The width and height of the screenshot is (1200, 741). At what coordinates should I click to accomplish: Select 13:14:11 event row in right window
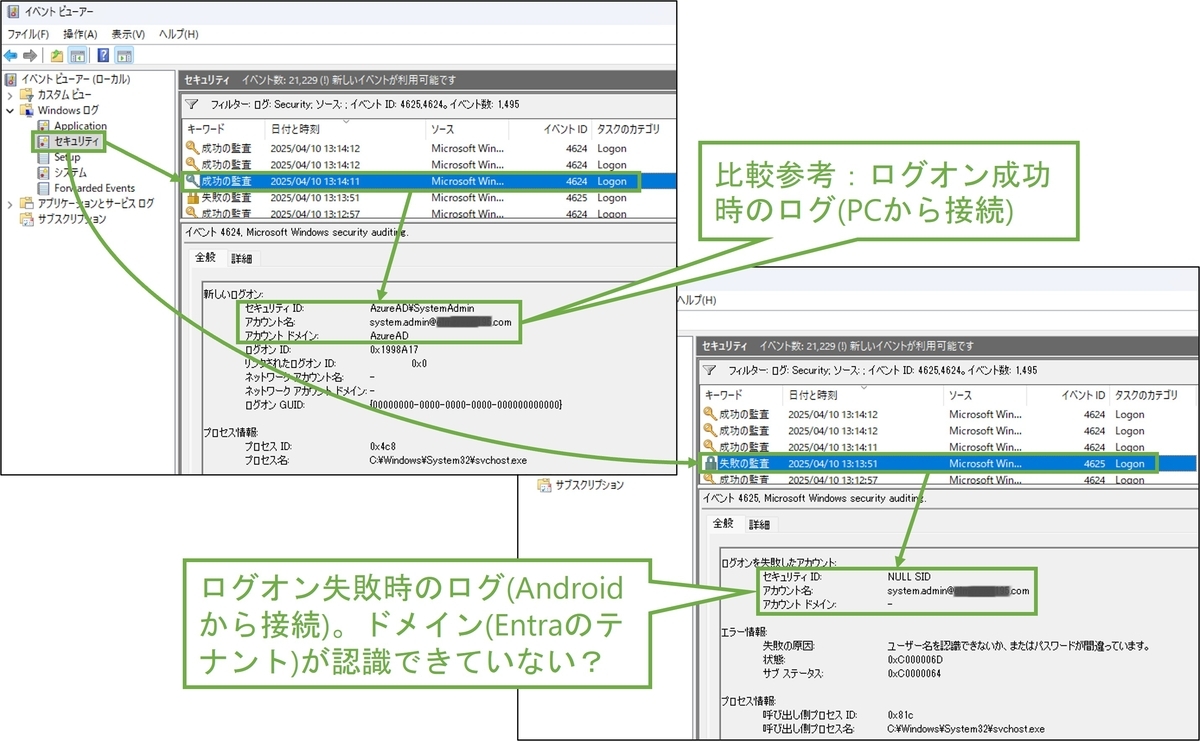(x=947, y=447)
